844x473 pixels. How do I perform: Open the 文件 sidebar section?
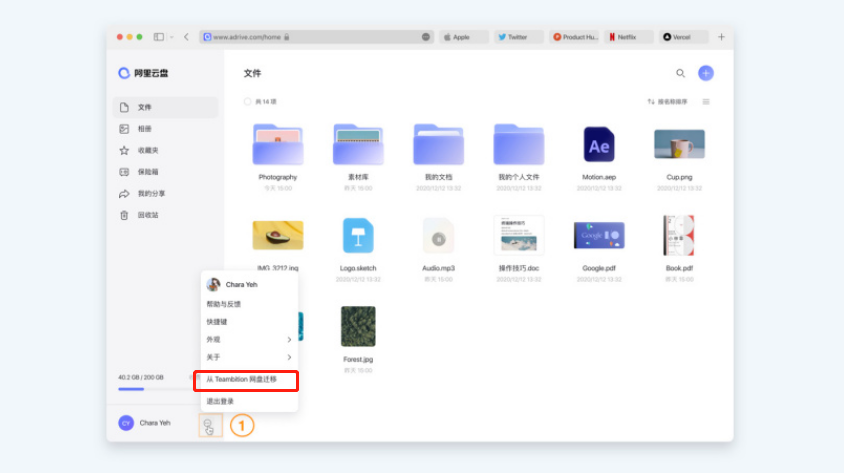[166, 107]
